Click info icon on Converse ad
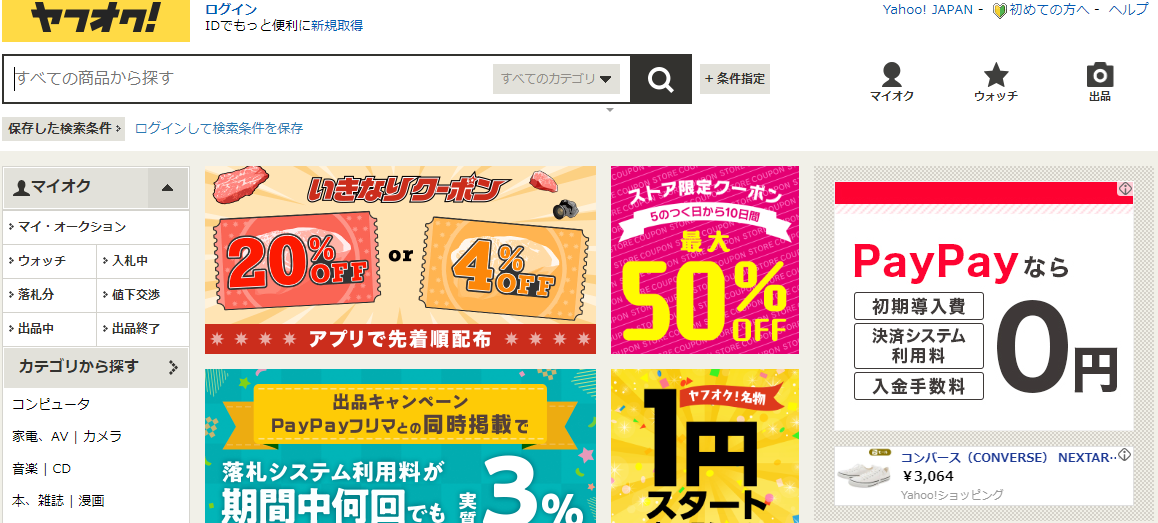Screen dimensions: 1158x523 (x=1125, y=455)
